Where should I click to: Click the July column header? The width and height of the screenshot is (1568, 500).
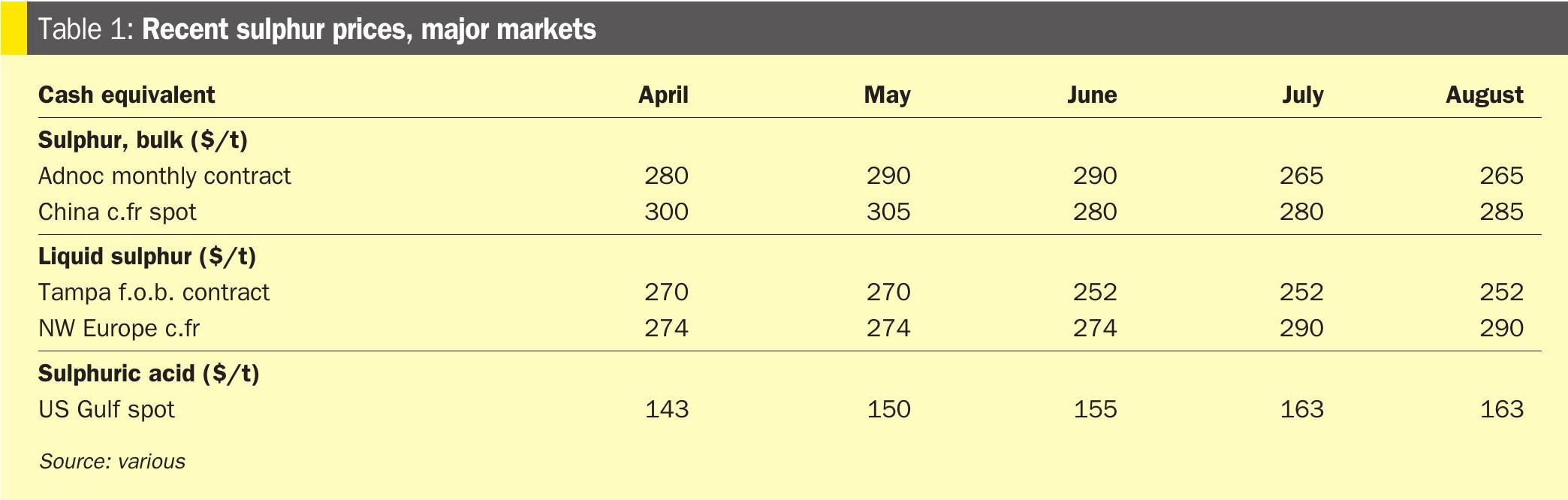[x=1302, y=95]
